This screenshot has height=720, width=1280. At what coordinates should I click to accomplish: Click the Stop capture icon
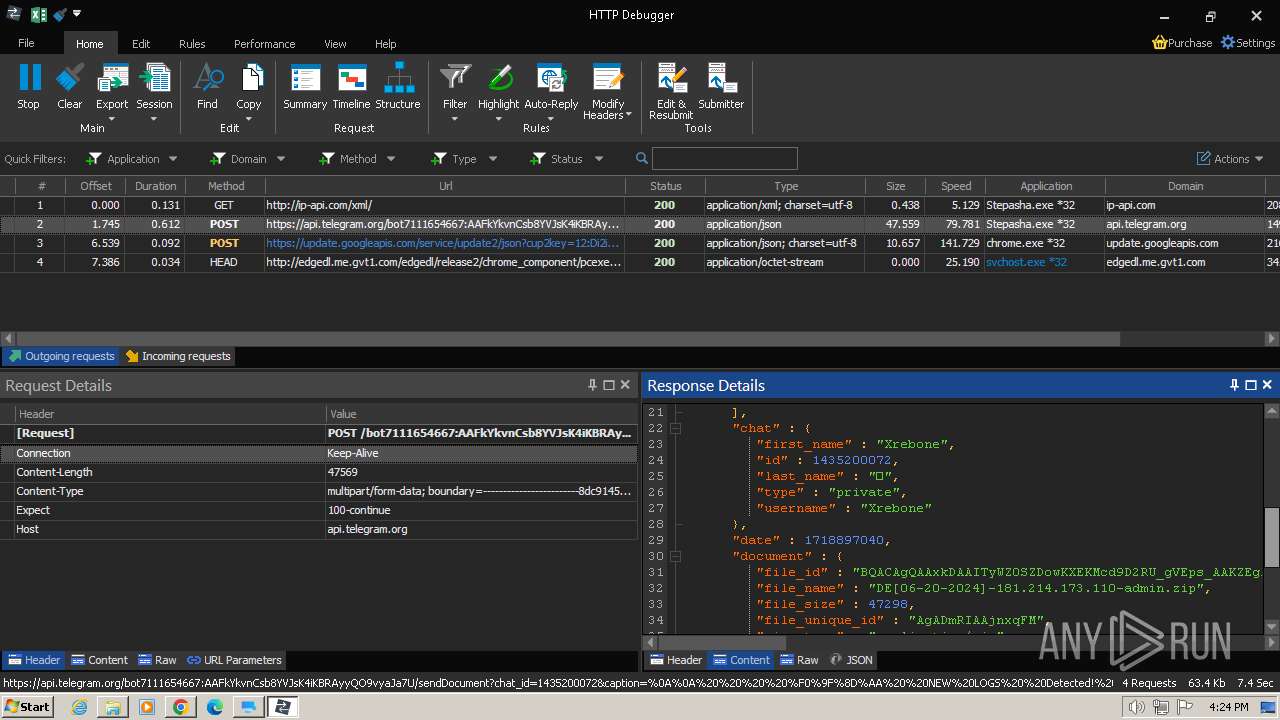29,78
